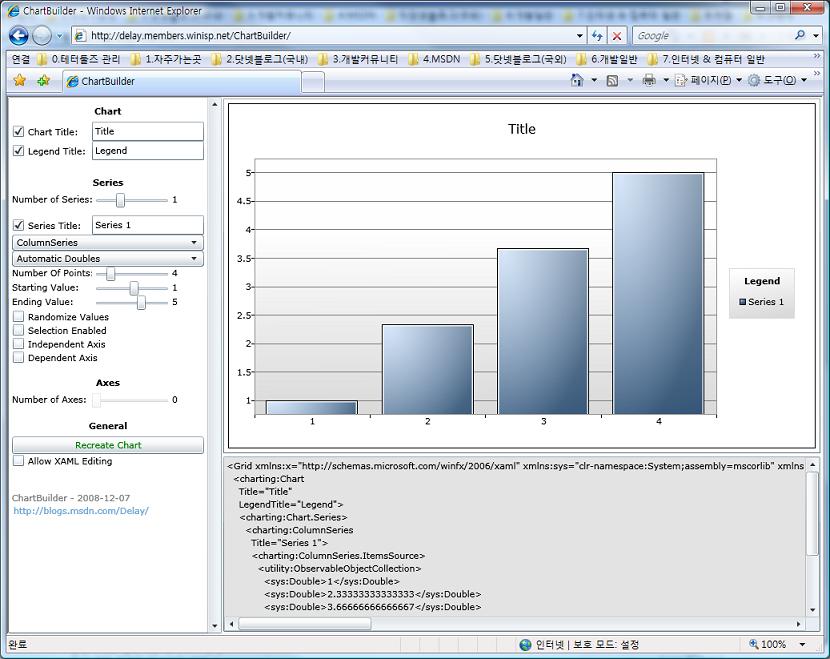Open the 2.닷넷블로그(국내) favorites folder
Viewport: 830px width, 659px height.
259,59
